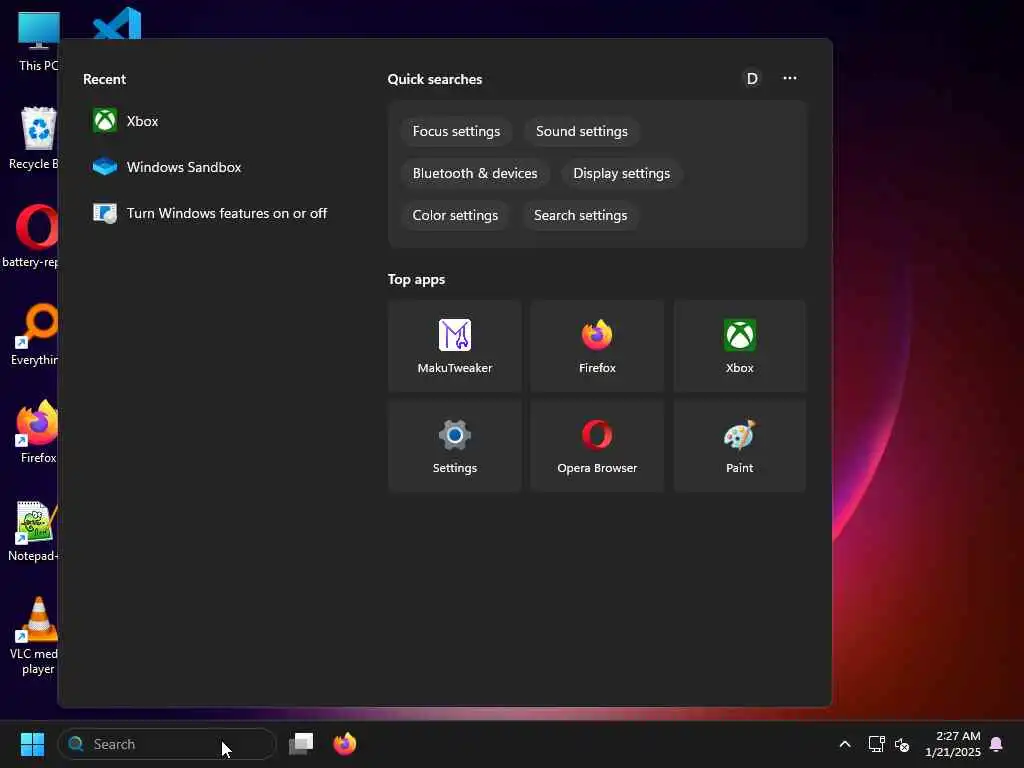Open Notepad++ desktop shortcut
Screen dimensions: 1024x768
pos(33,530)
